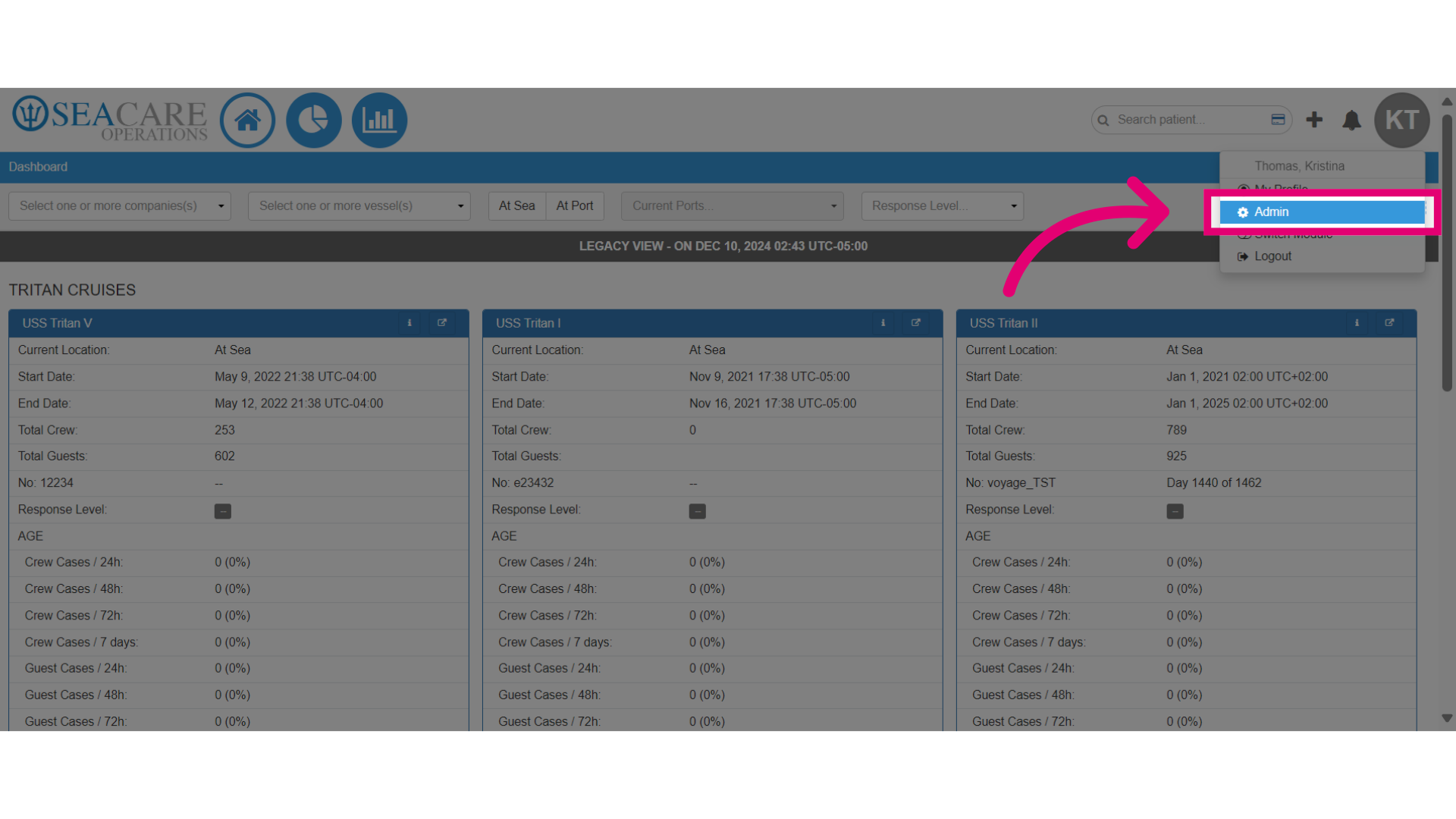The width and height of the screenshot is (1456, 819).
Task: Open USS Tritan V in new view
Action: (x=442, y=323)
